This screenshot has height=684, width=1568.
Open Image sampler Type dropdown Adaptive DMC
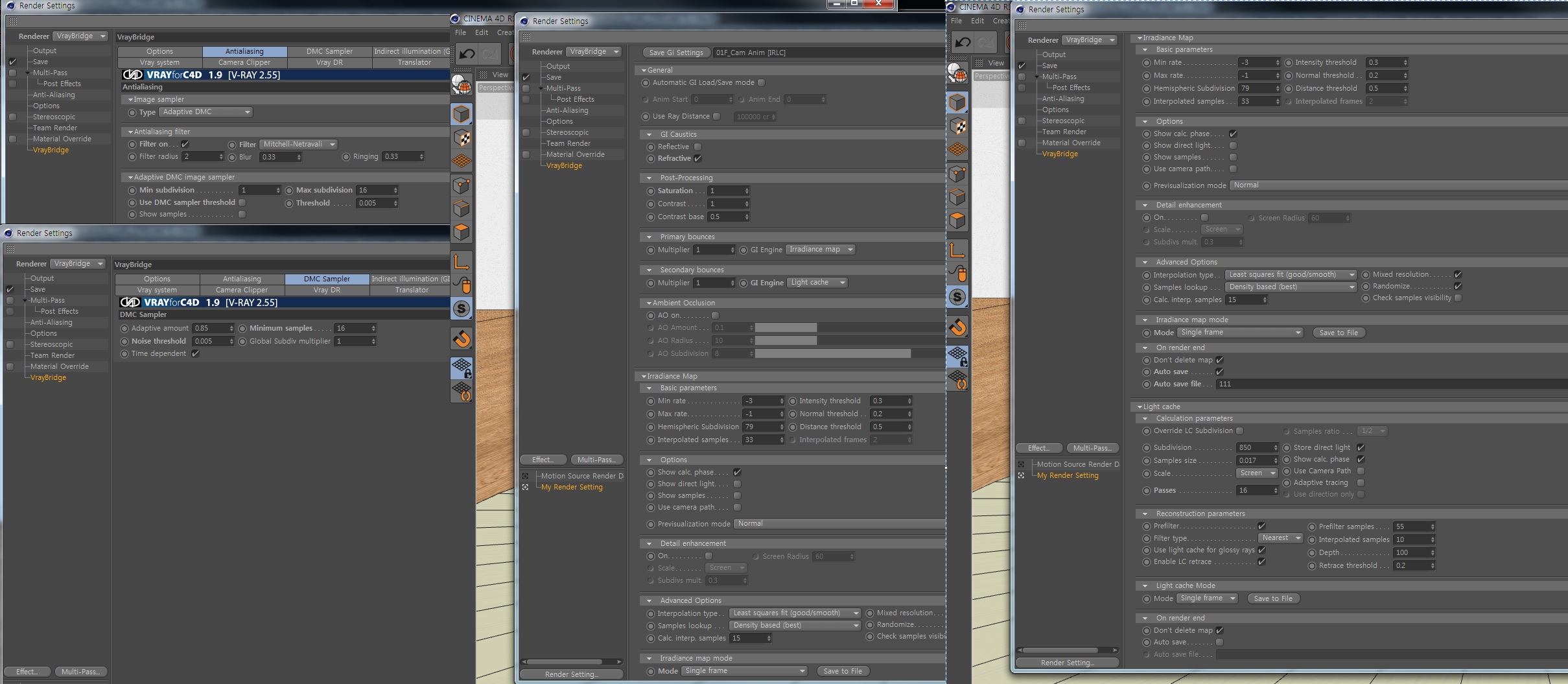point(206,112)
